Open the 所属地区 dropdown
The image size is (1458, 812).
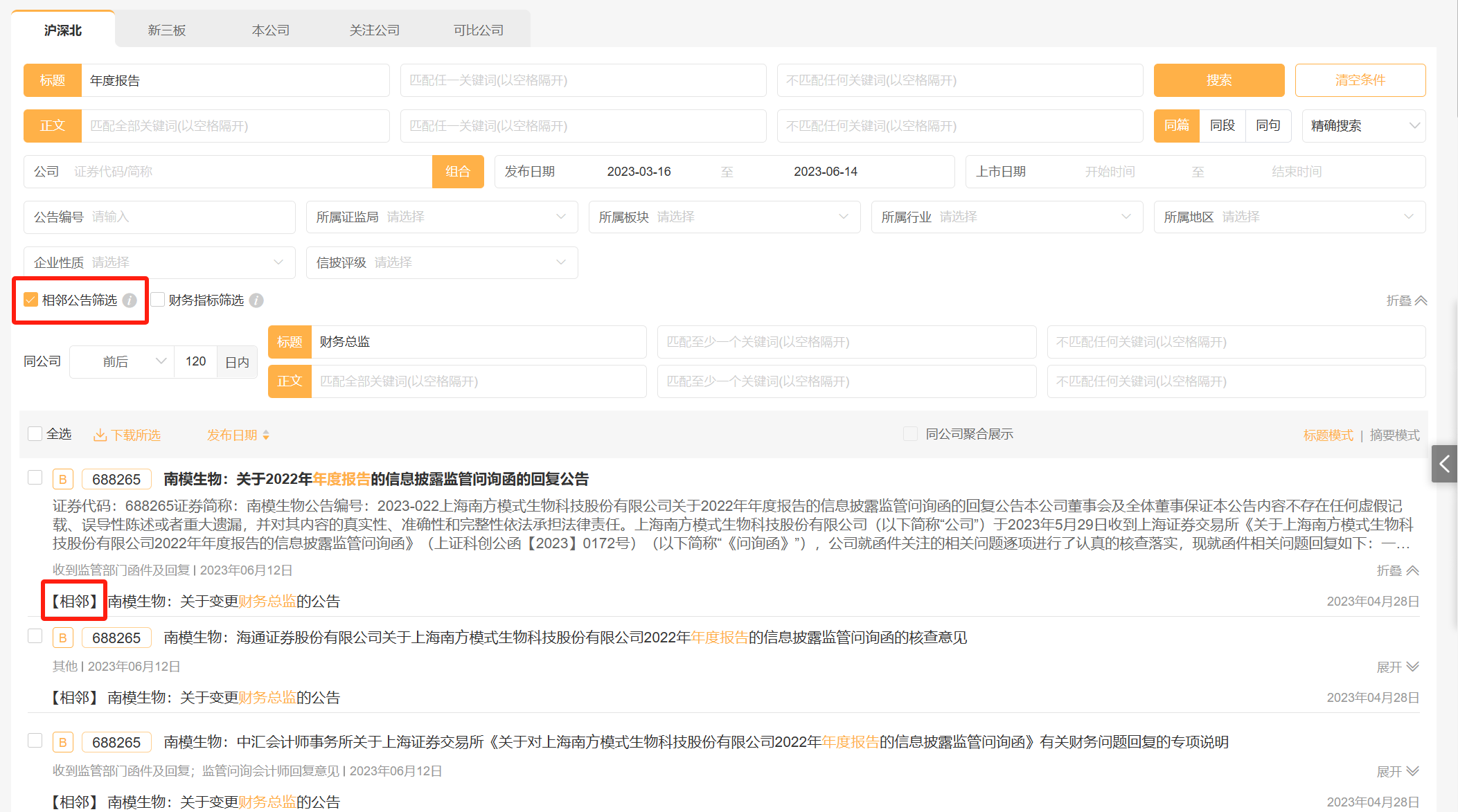pos(1290,217)
